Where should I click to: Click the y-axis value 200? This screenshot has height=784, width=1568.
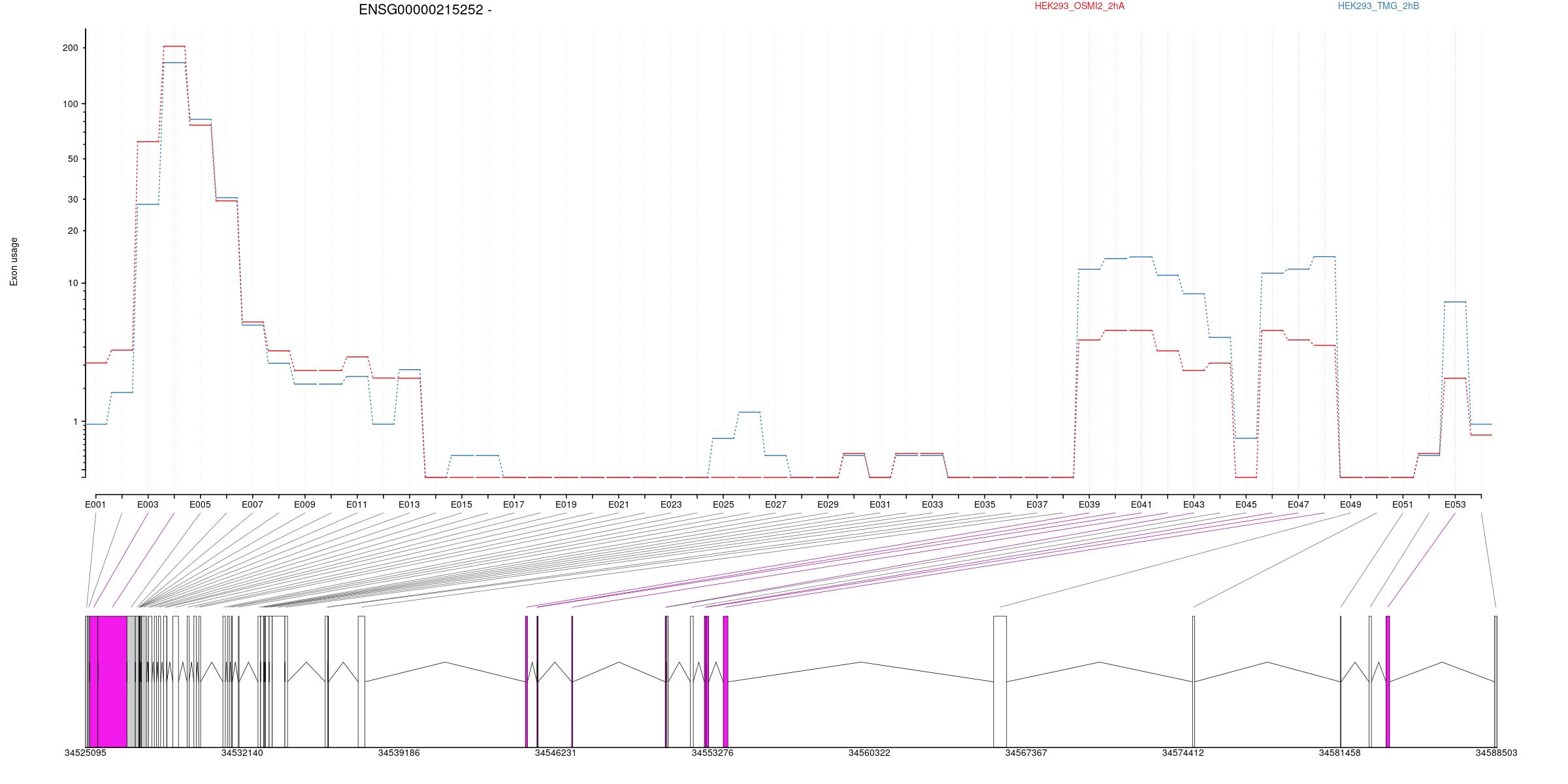pyautogui.click(x=70, y=48)
